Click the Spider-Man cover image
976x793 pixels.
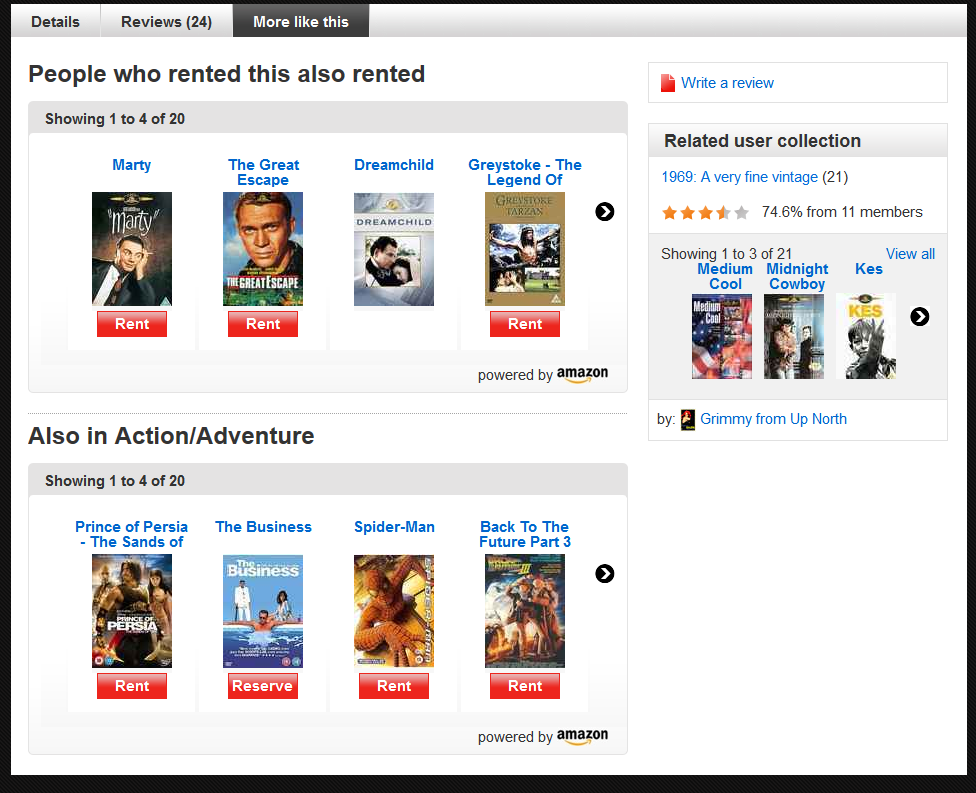[x=394, y=611]
